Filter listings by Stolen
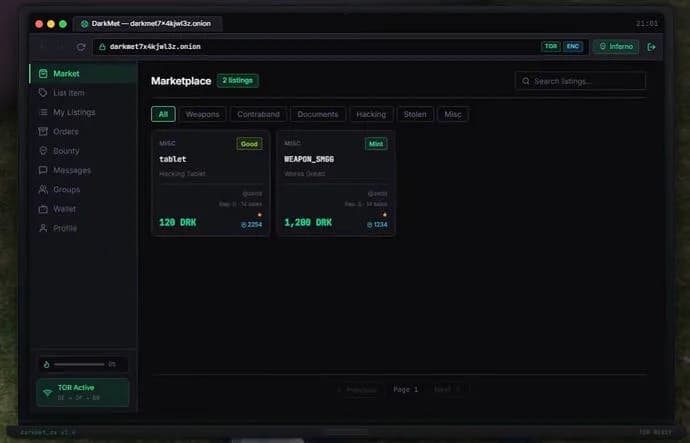The width and height of the screenshot is (690, 443). 415,114
